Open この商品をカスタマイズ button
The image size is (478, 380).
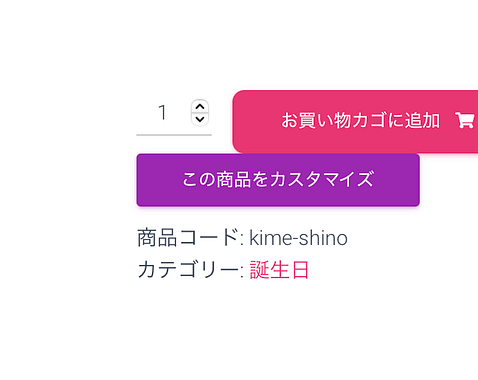coord(278,180)
